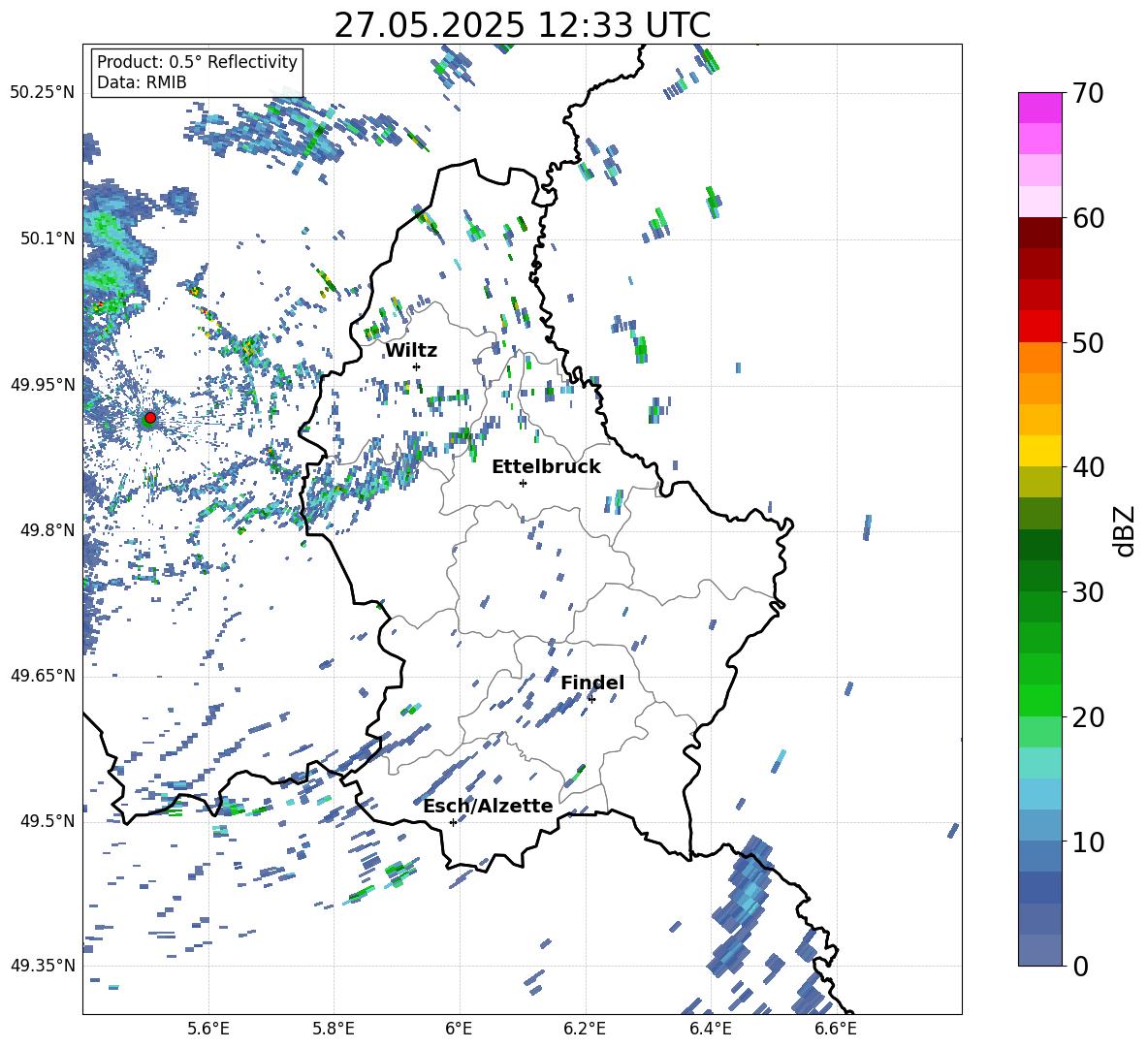Click the Wiltz plus marker
1148x1048 pixels.
[x=417, y=366]
